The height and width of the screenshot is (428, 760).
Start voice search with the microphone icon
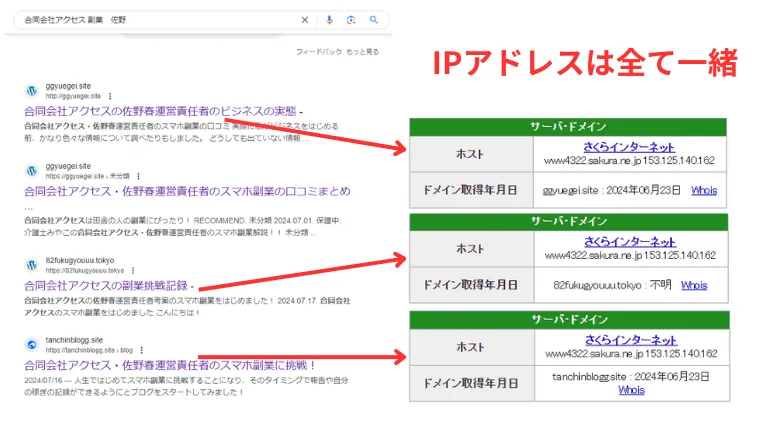click(x=328, y=20)
